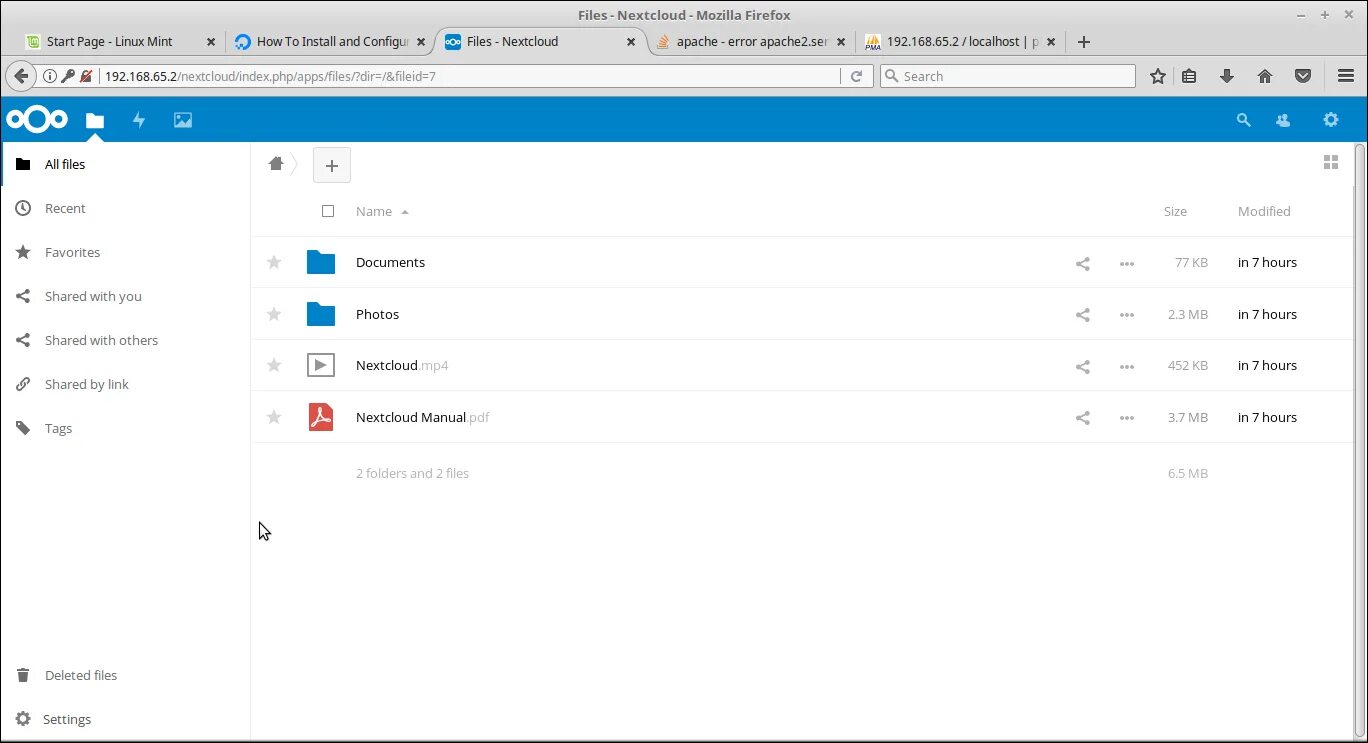Viewport: 1368px width, 743px height.
Task: Switch to 192.168.65.2 / localhost tab
Action: (x=960, y=42)
